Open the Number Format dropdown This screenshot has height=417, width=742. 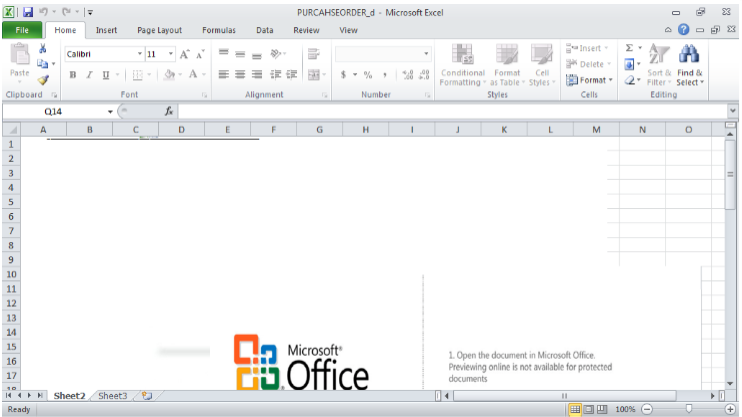coord(426,54)
